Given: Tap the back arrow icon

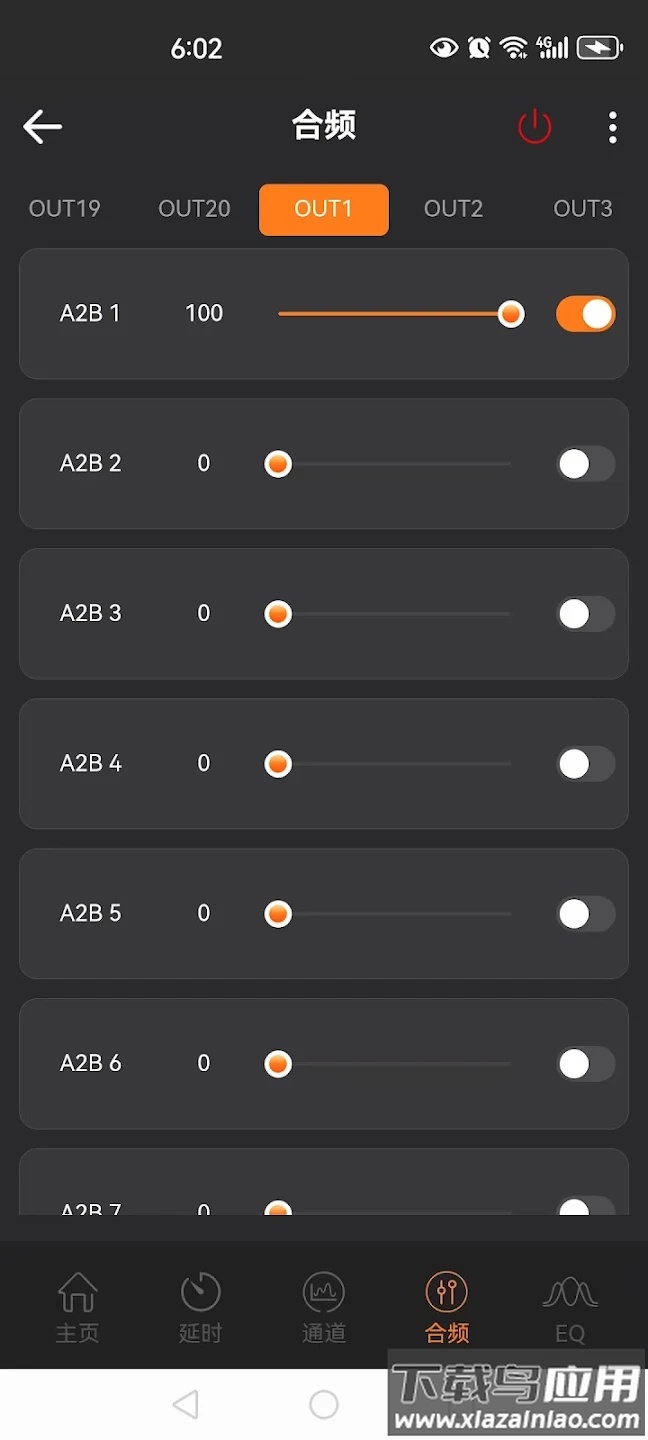Looking at the screenshot, I should tap(43, 127).
